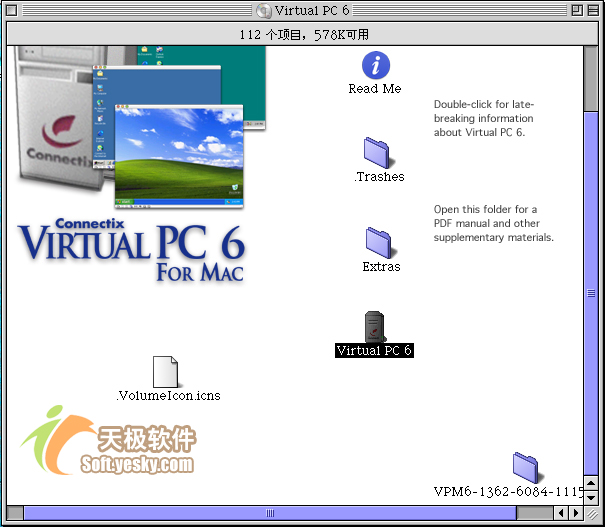Click the horizontal scrollbar right arrow
Viewport: 605px width, 527px height.
click(576, 513)
